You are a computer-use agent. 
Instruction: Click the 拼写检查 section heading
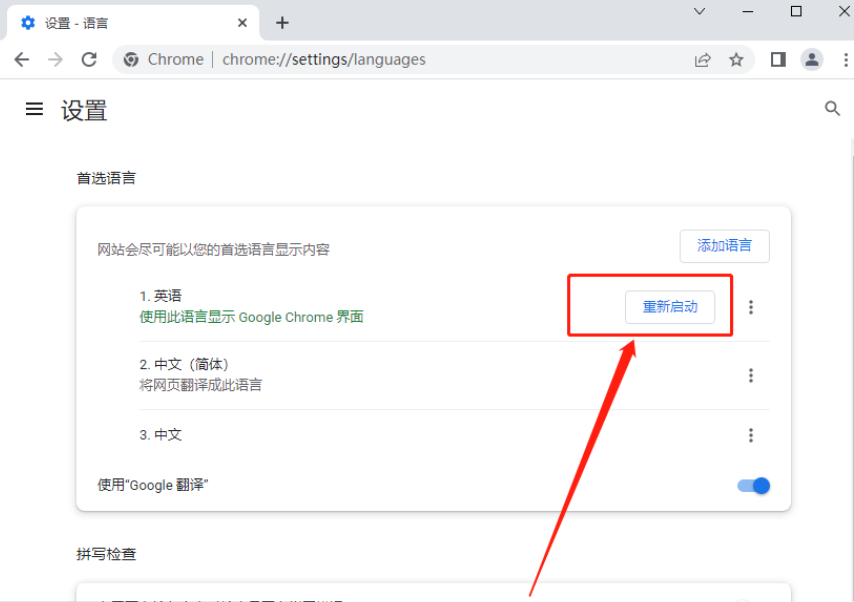(106, 554)
